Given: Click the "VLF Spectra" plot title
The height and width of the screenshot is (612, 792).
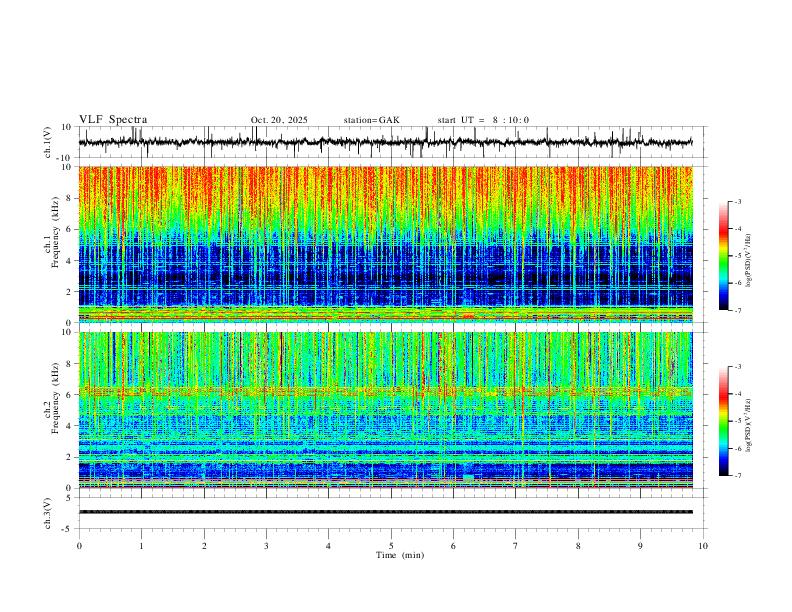Looking at the screenshot, I should 113,120.
